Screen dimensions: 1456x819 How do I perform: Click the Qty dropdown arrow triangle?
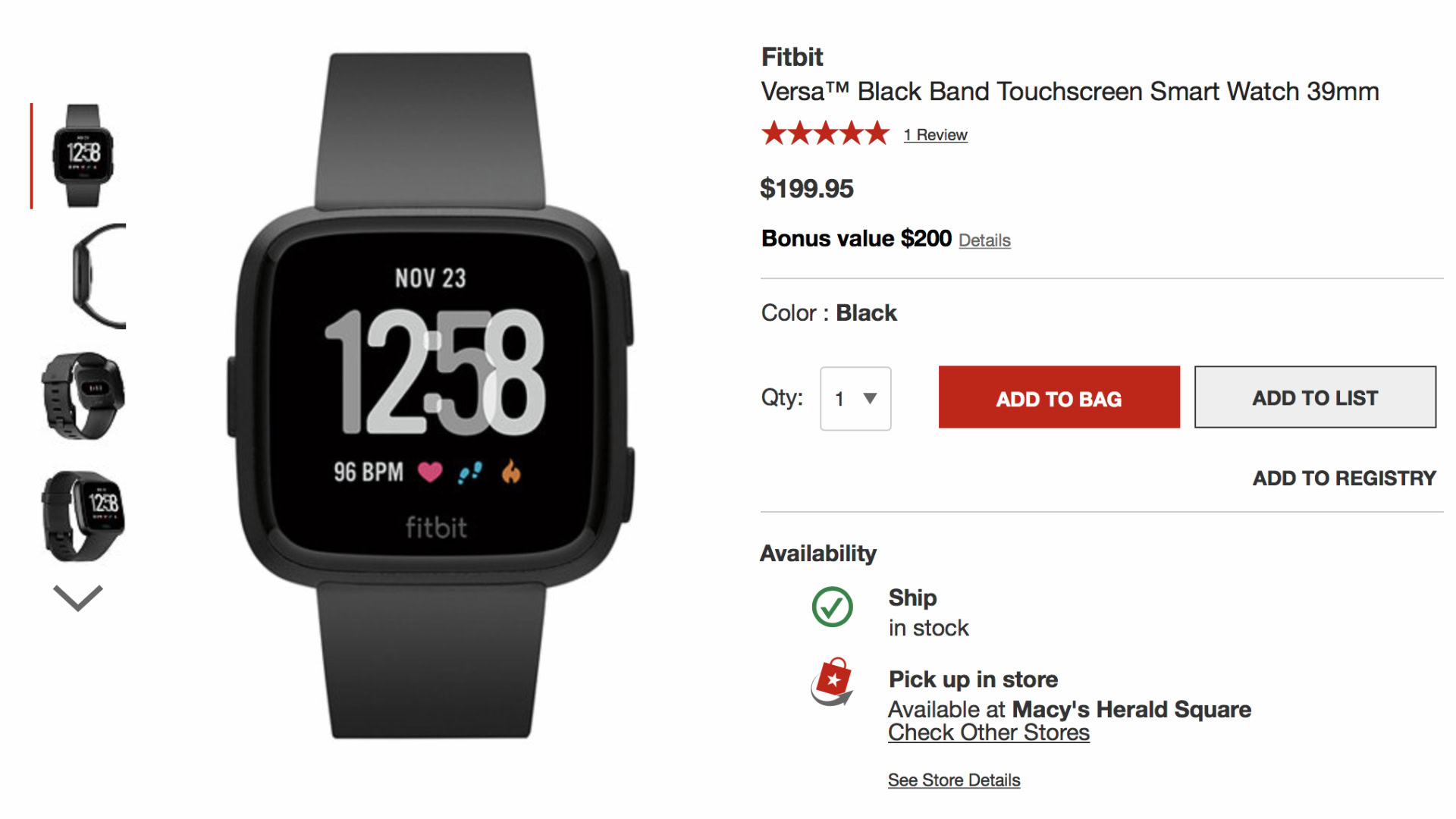[x=871, y=398]
